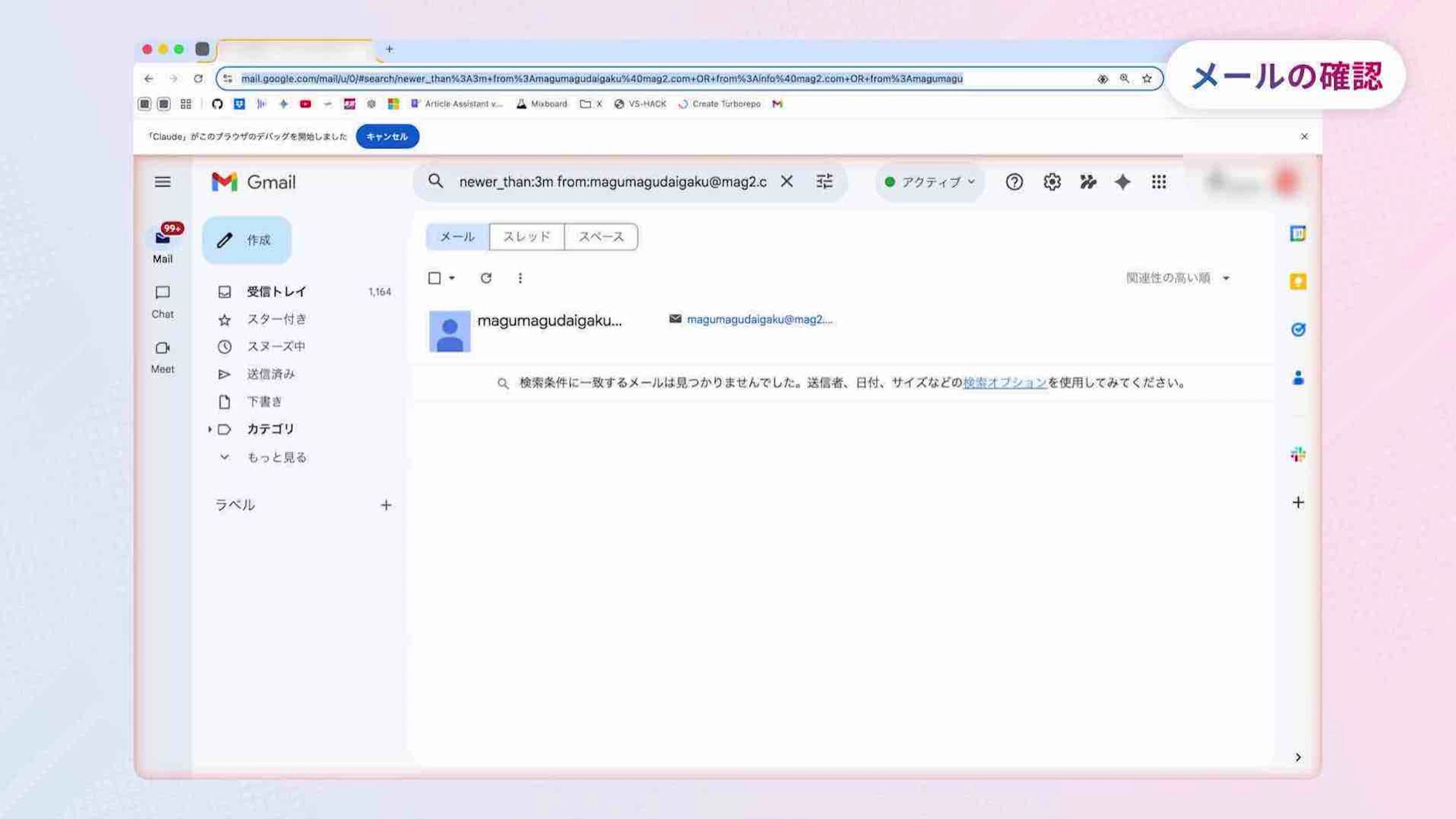Click the Gmail support help icon
Image resolution: width=1456 pixels, height=819 pixels.
[1014, 182]
